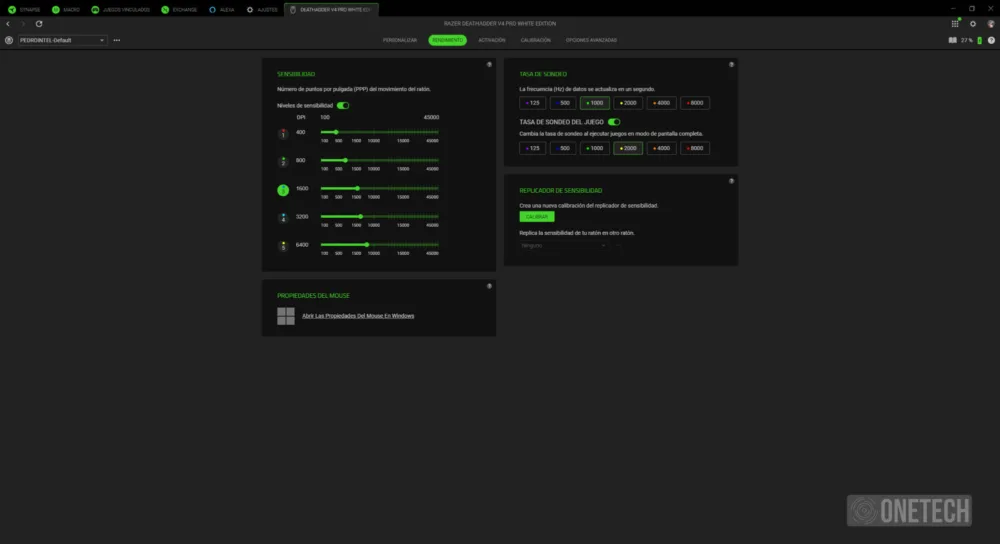Select sensitivity stage 1 icon (400 DPI)
This screenshot has width=1000, height=544.
[283, 133]
